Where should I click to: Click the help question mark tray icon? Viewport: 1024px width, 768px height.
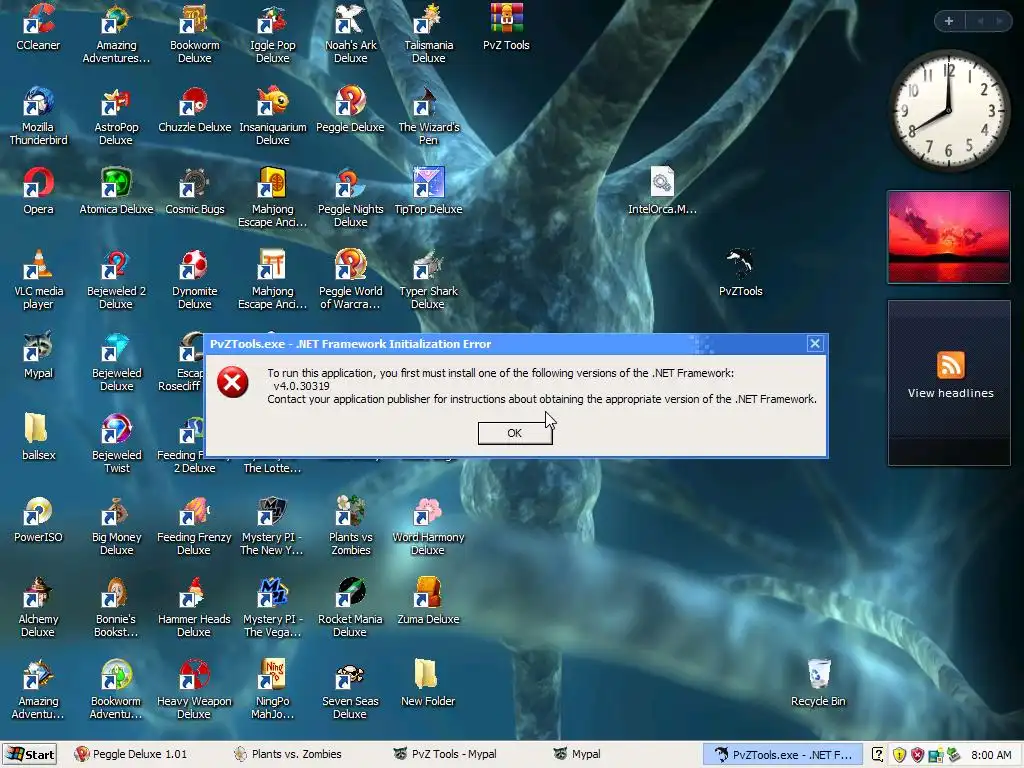point(878,755)
